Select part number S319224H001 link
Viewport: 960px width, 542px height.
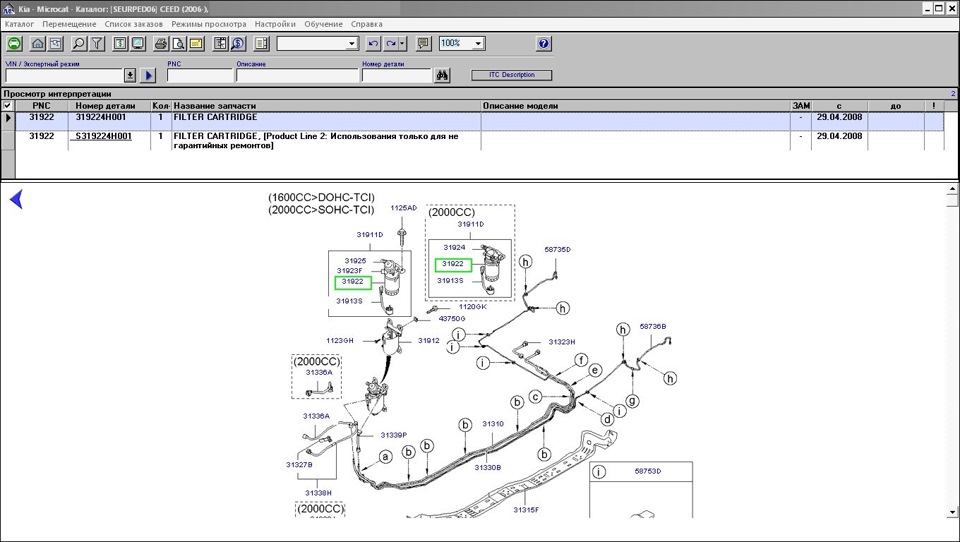(103, 136)
